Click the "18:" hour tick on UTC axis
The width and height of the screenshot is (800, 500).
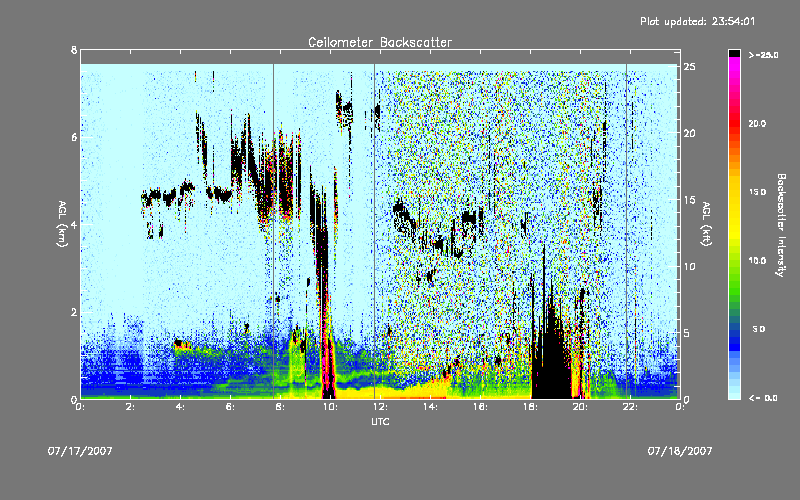(531, 407)
